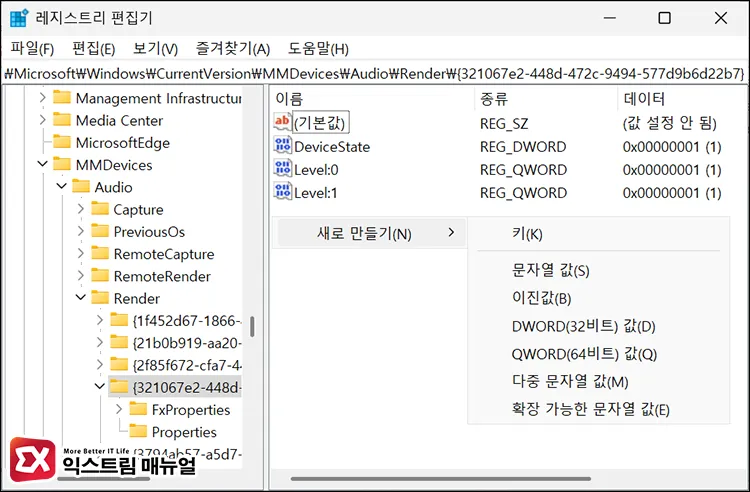
Task: Expand the Media Center node
Action: coord(43,120)
